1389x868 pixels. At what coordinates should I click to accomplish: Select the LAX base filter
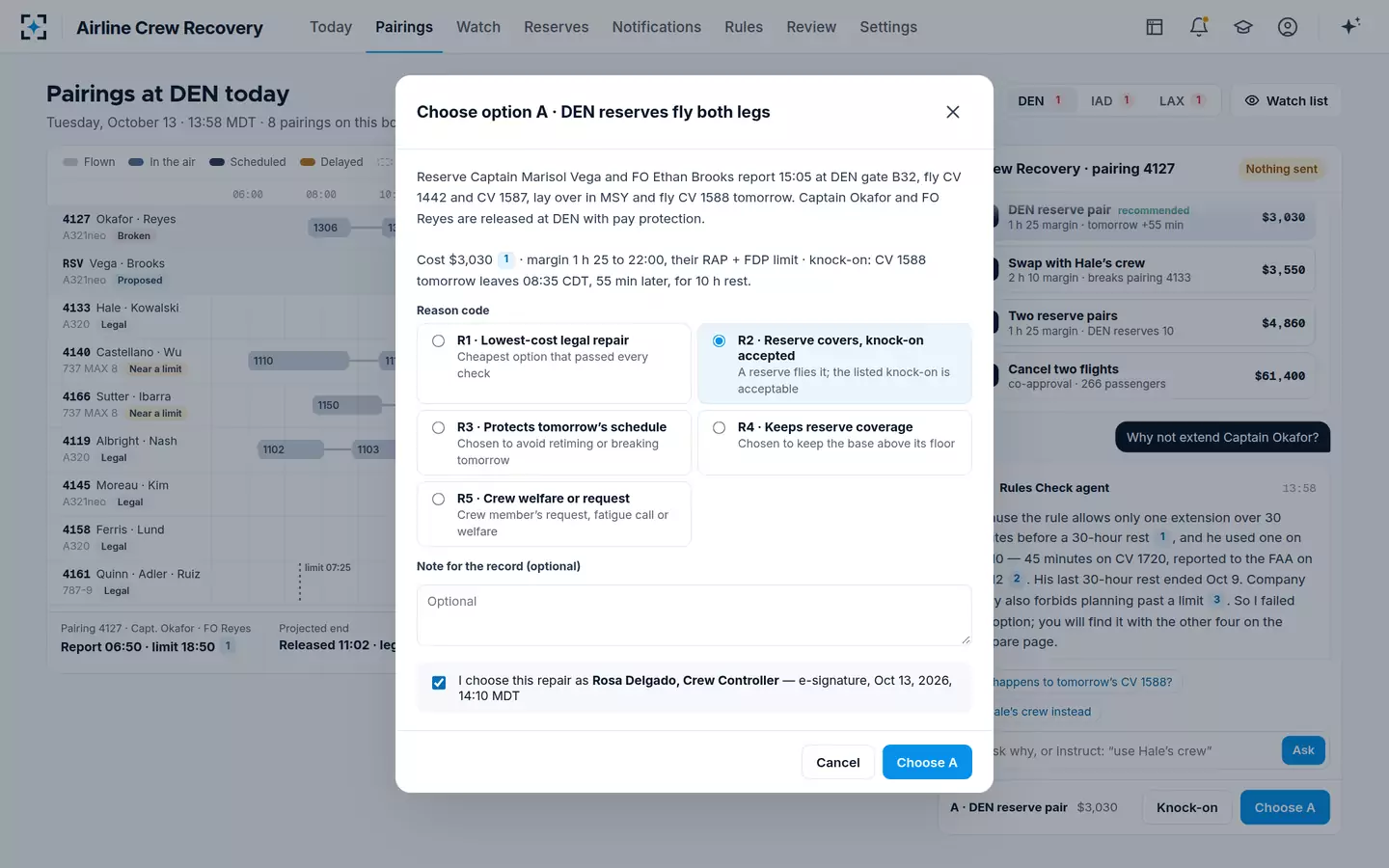1181,100
